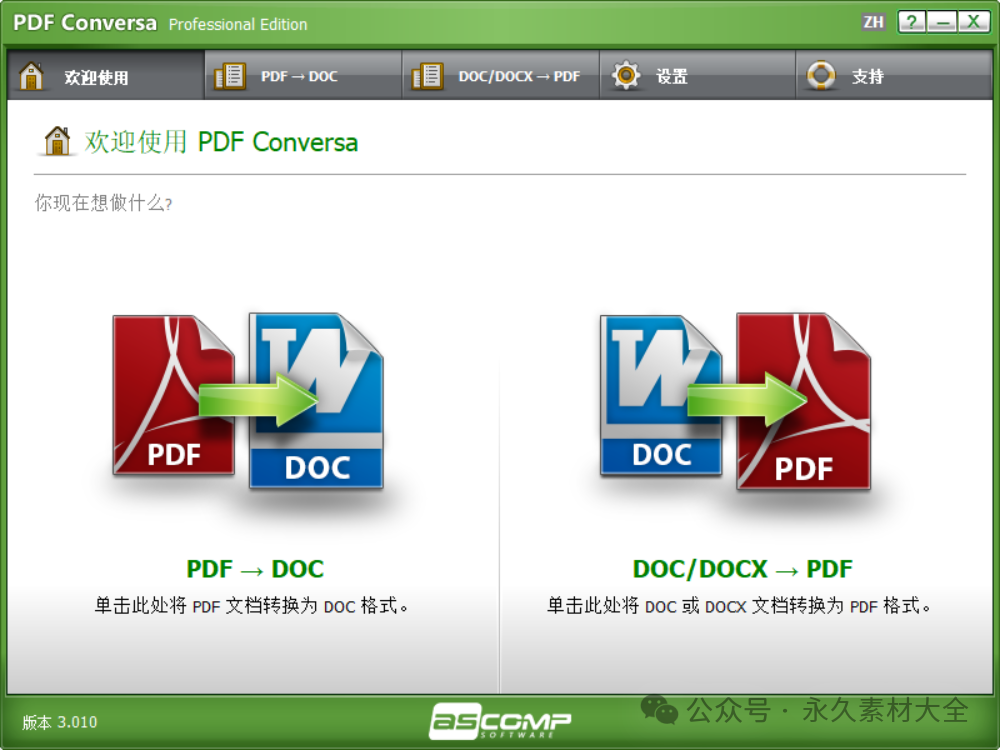The height and width of the screenshot is (750, 1000).
Task: Click the green DOC/DOCX → PDF heading link
Action: [x=742, y=569]
